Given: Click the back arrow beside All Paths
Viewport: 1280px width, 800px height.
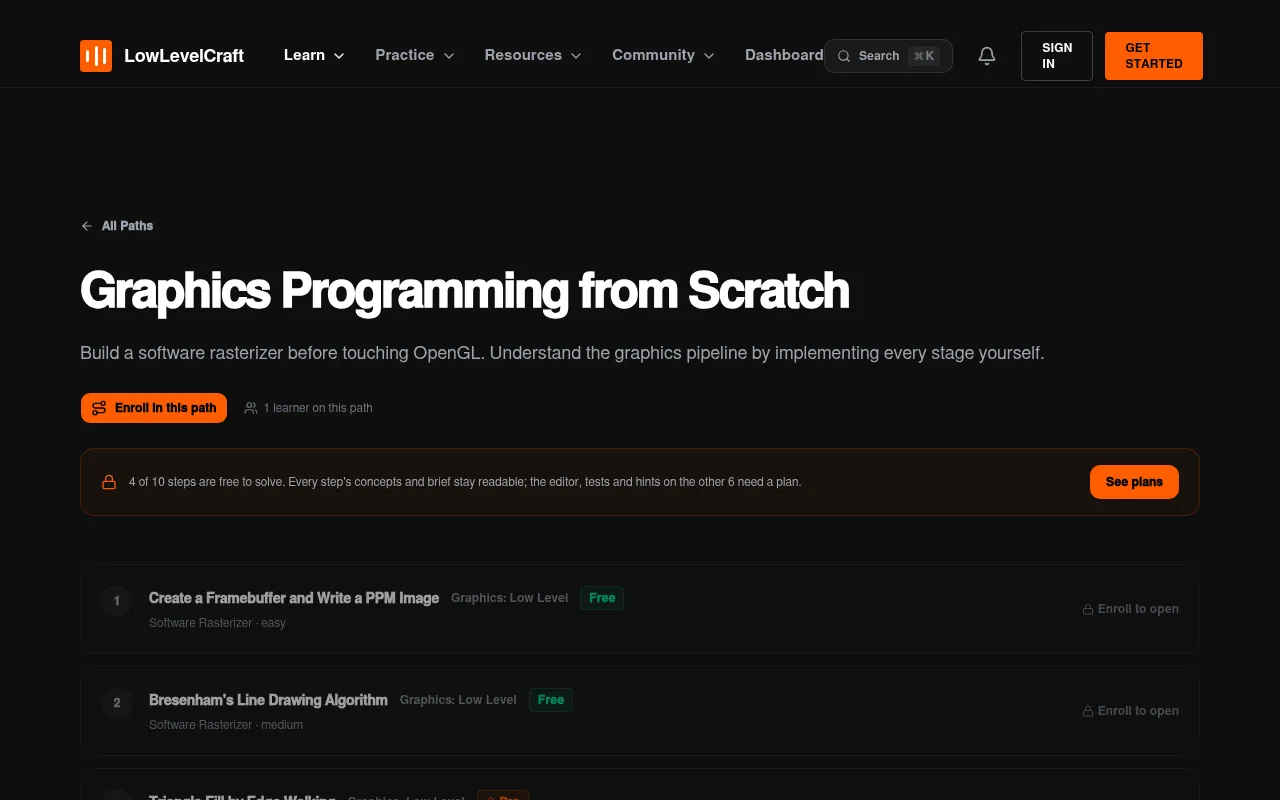Looking at the screenshot, I should click(87, 226).
